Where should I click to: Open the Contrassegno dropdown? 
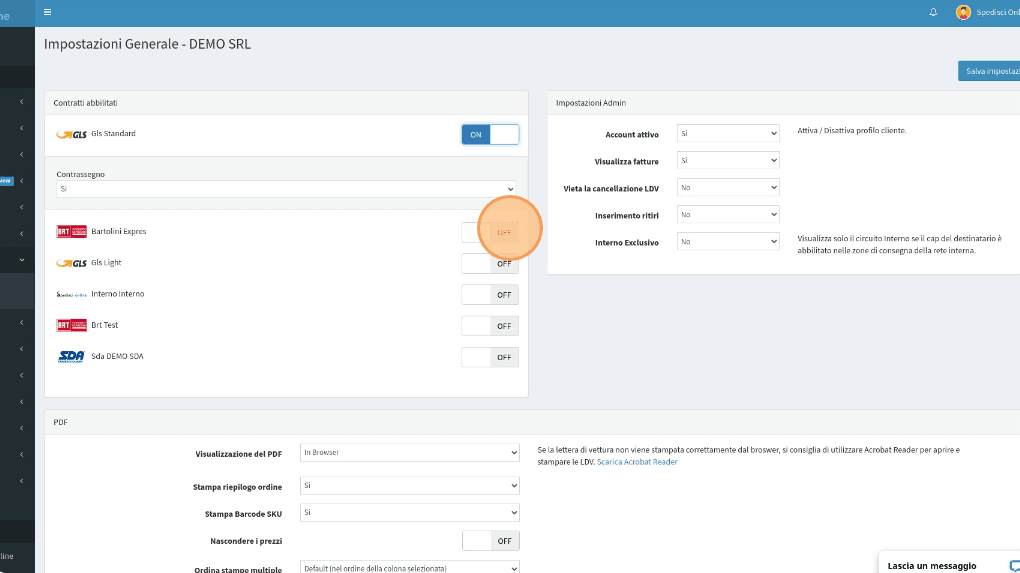pos(286,188)
